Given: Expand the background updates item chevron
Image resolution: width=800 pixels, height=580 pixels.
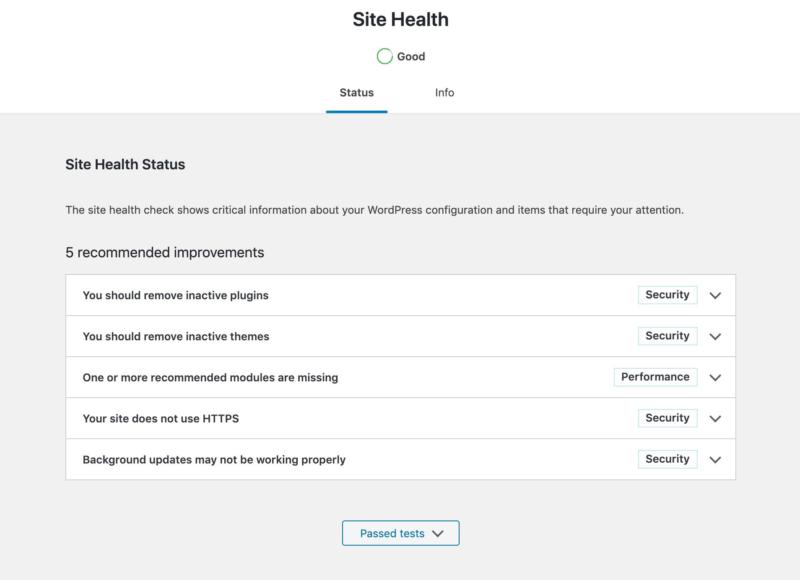Looking at the screenshot, I should (x=715, y=460).
